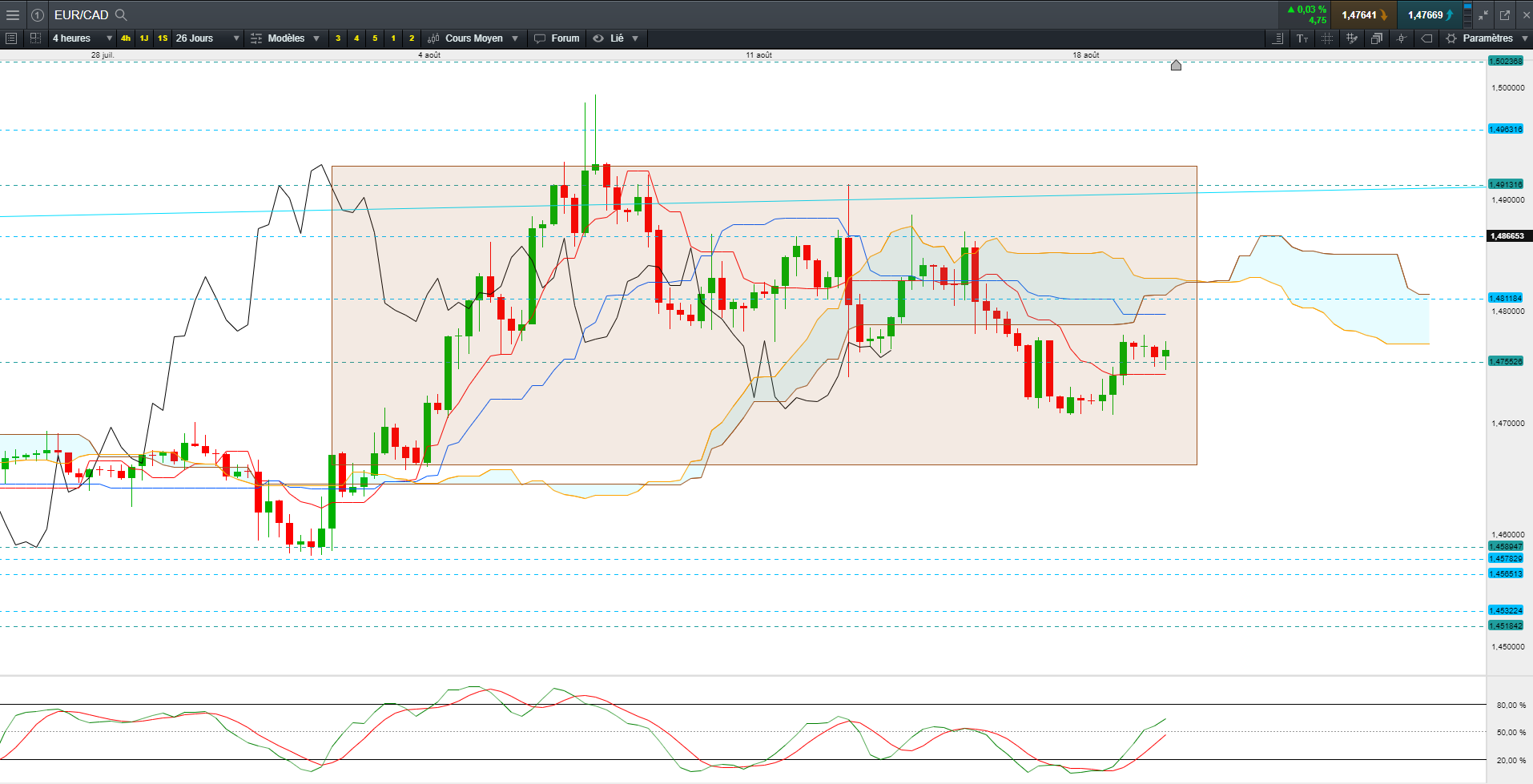Viewport: 1533px width, 784px height.
Task: Click the 1,502368 price level label
Action: point(1506,61)
